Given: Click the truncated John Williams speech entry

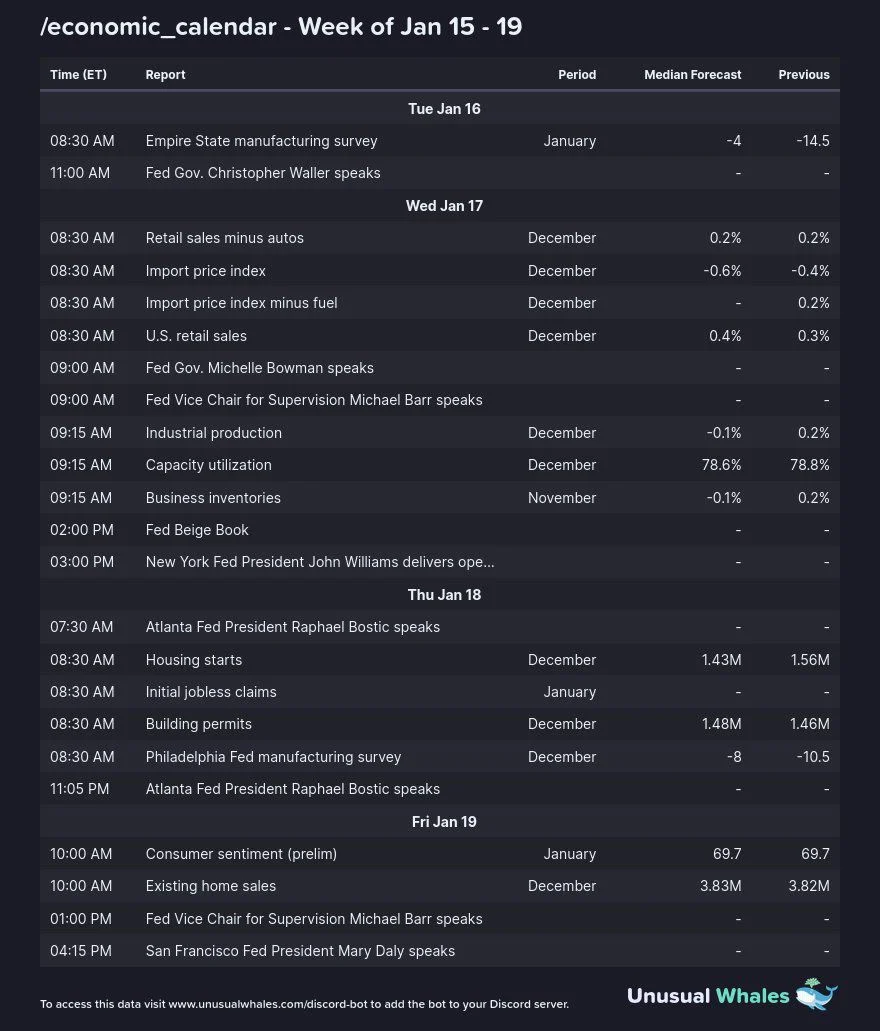Looking at the screenshot, I should tap(320, 562).
